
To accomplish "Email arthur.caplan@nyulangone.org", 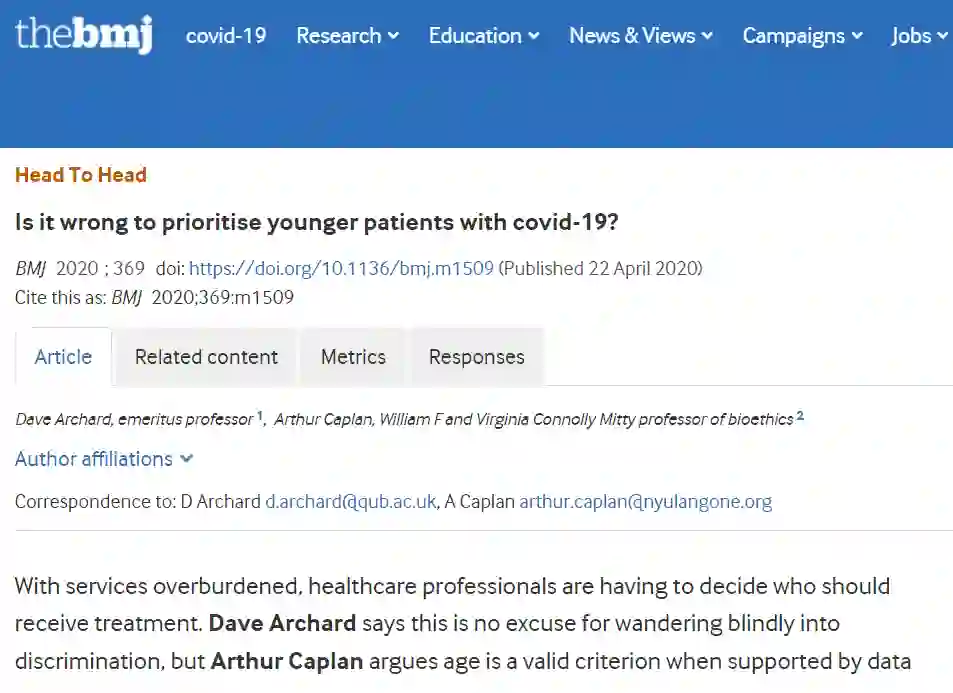I will tap(645, 502).
